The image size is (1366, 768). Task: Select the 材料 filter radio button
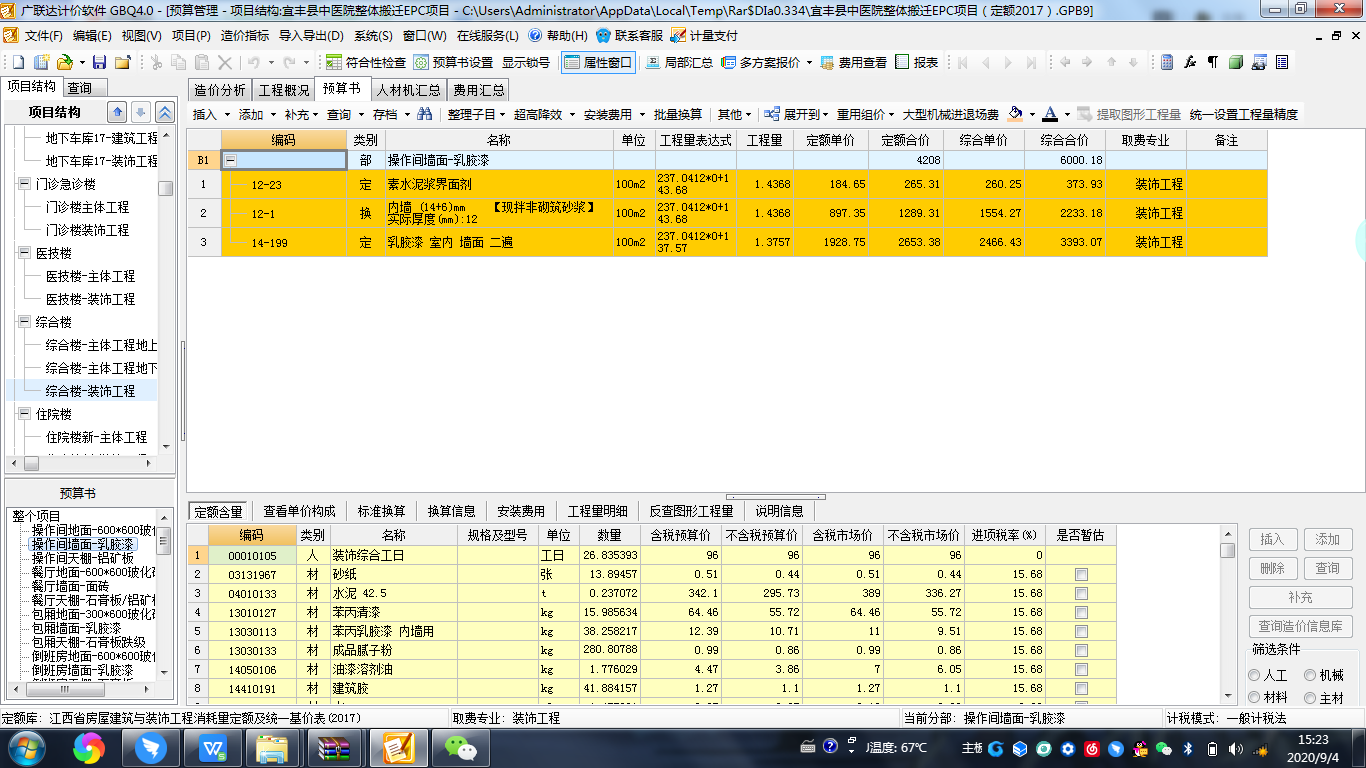pyautogui.click(x=1254, y=698)
